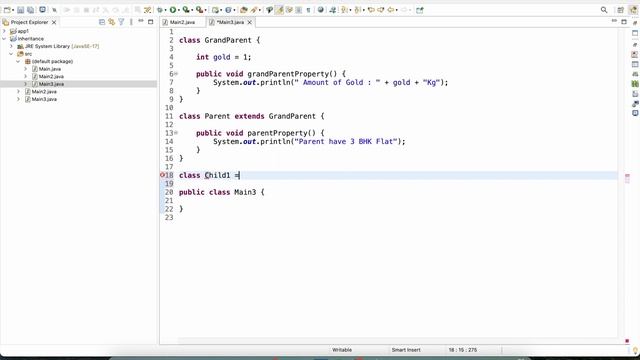The width and height of the screenshot is (640, 360).
Task: Select highlighted Main3.java in default package
Action: pos(51,84)
